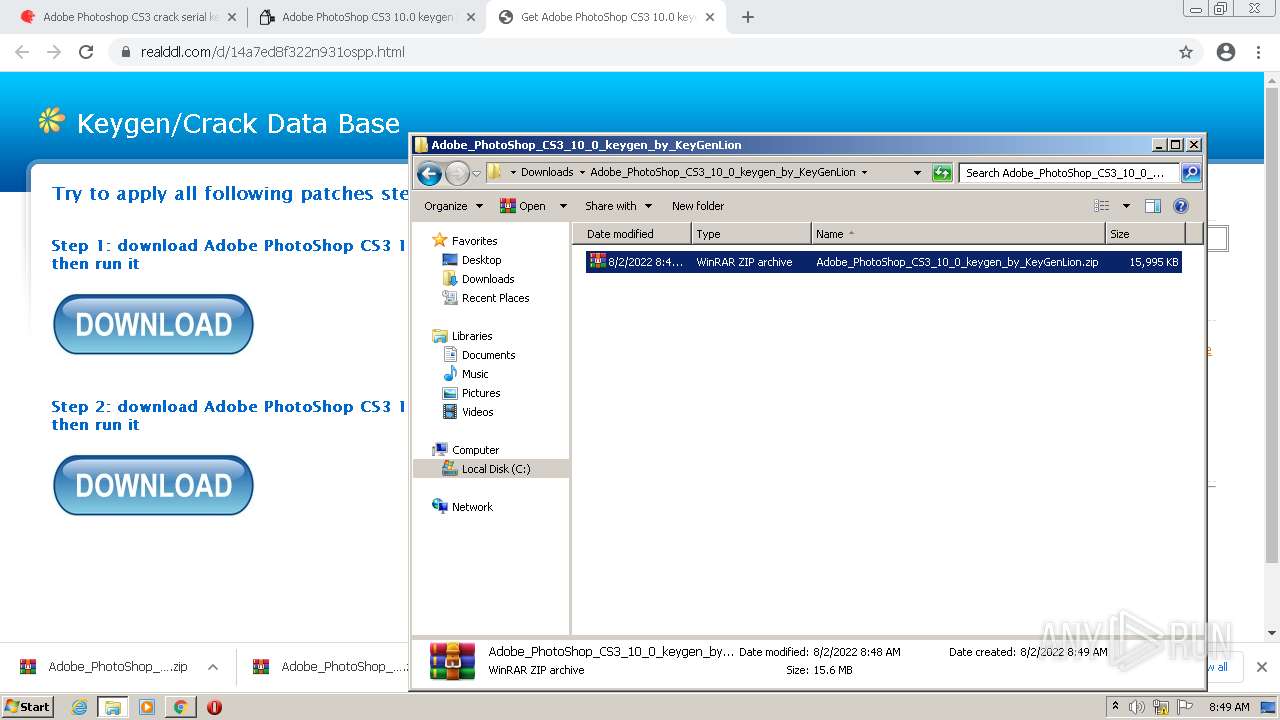Click Step 2 DOWNLOAD button

point(153,485)
